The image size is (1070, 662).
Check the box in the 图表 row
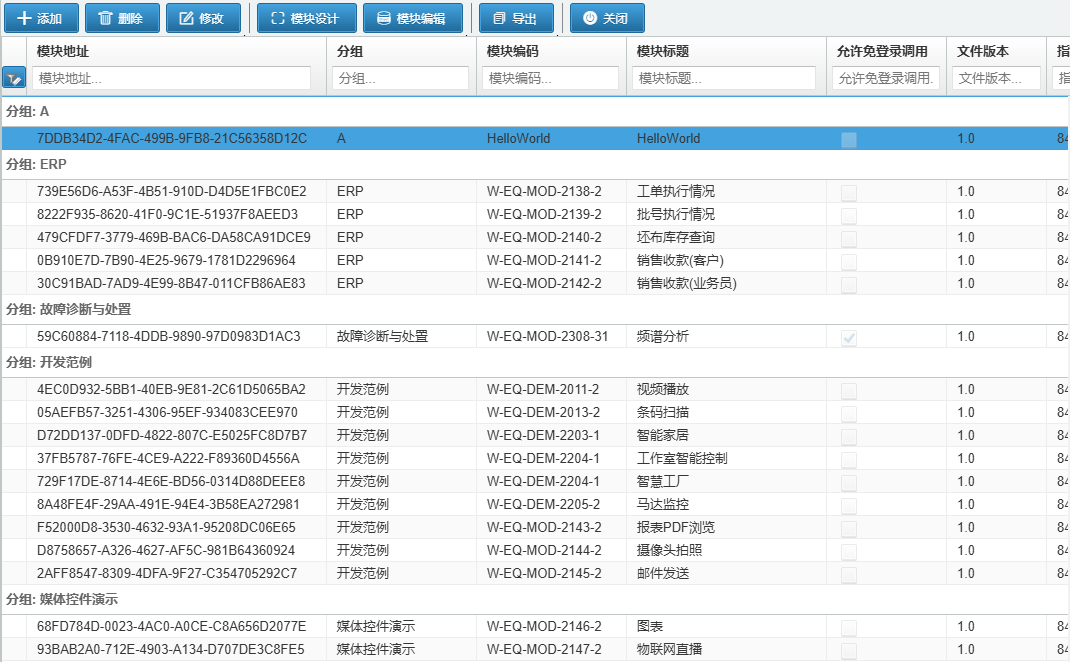pos(849,627)
